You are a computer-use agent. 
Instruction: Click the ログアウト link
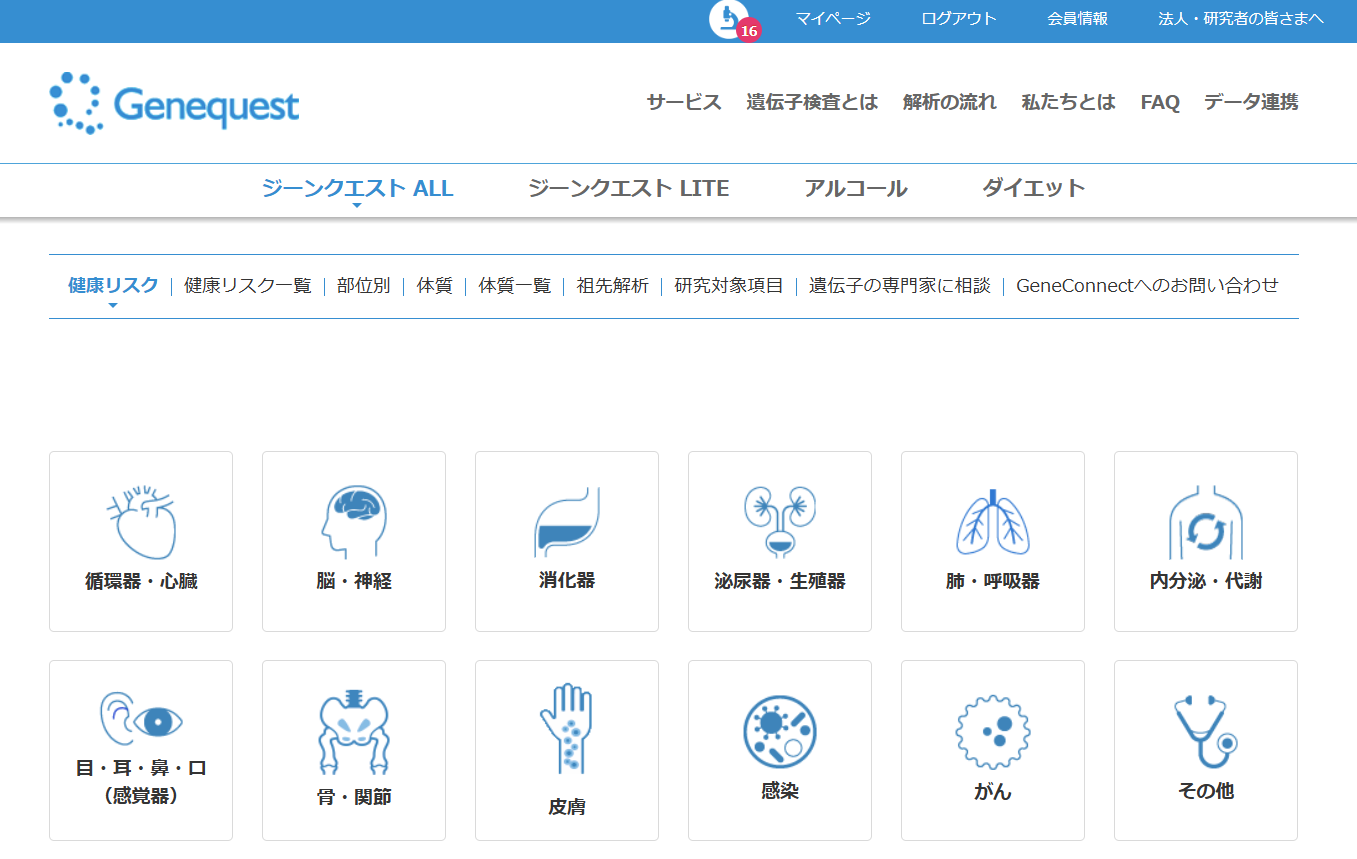click(959, 18)
